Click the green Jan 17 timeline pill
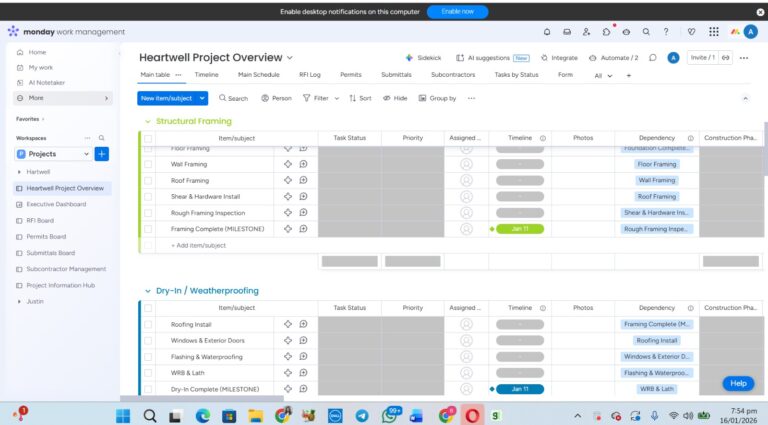768x425 pixels. click(x=519, y=229)
